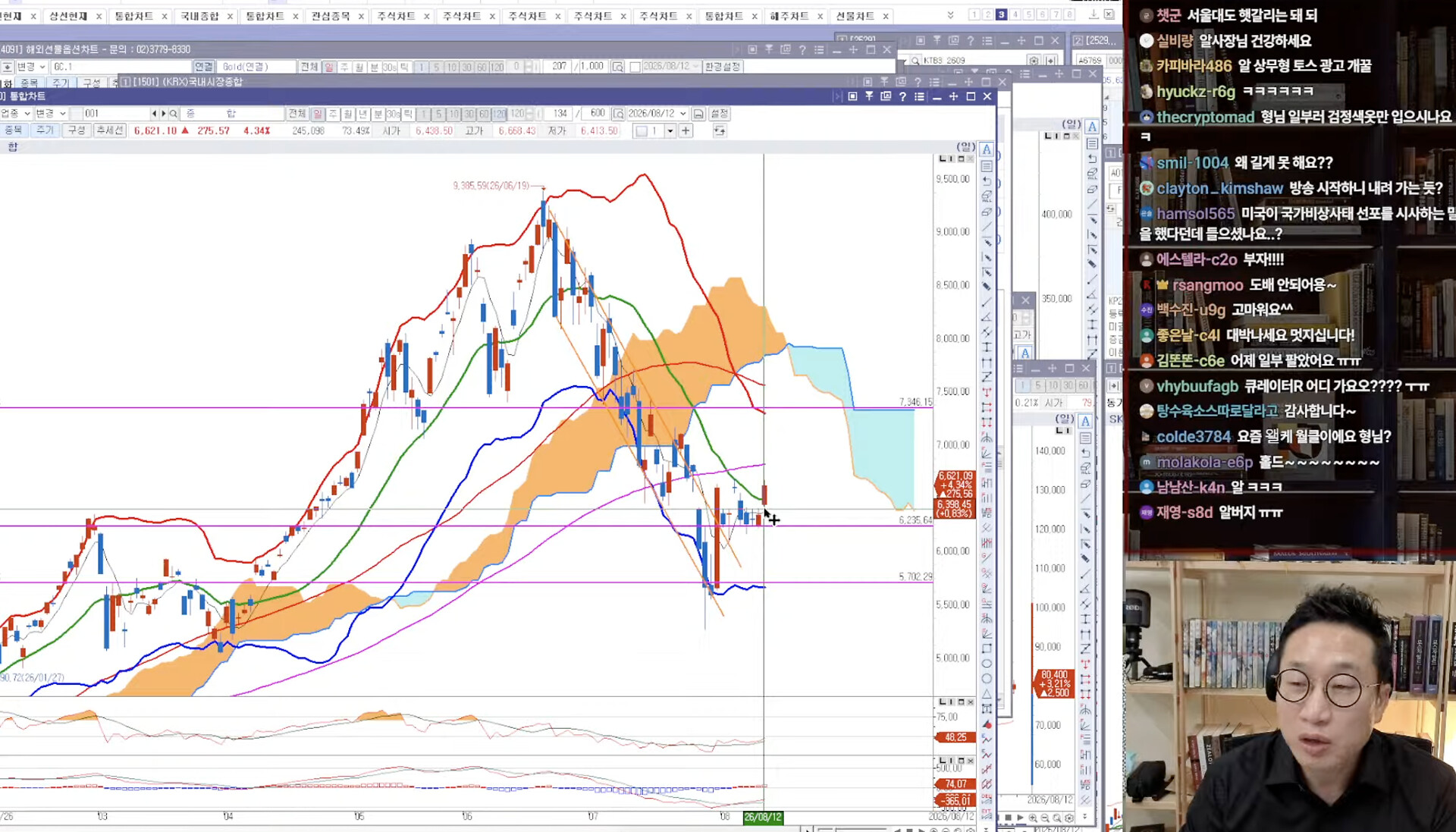The width and height of the screenshot is (1456, 832).
Task: Click the 주기 button under the 통합차트 toolbar
Action: (45, 130)
